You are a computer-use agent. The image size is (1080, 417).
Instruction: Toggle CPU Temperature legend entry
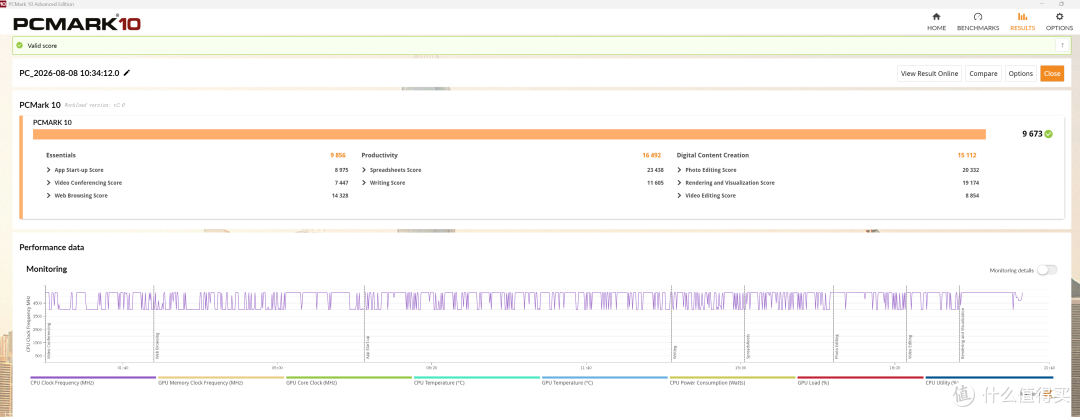(x=477, y=380)
